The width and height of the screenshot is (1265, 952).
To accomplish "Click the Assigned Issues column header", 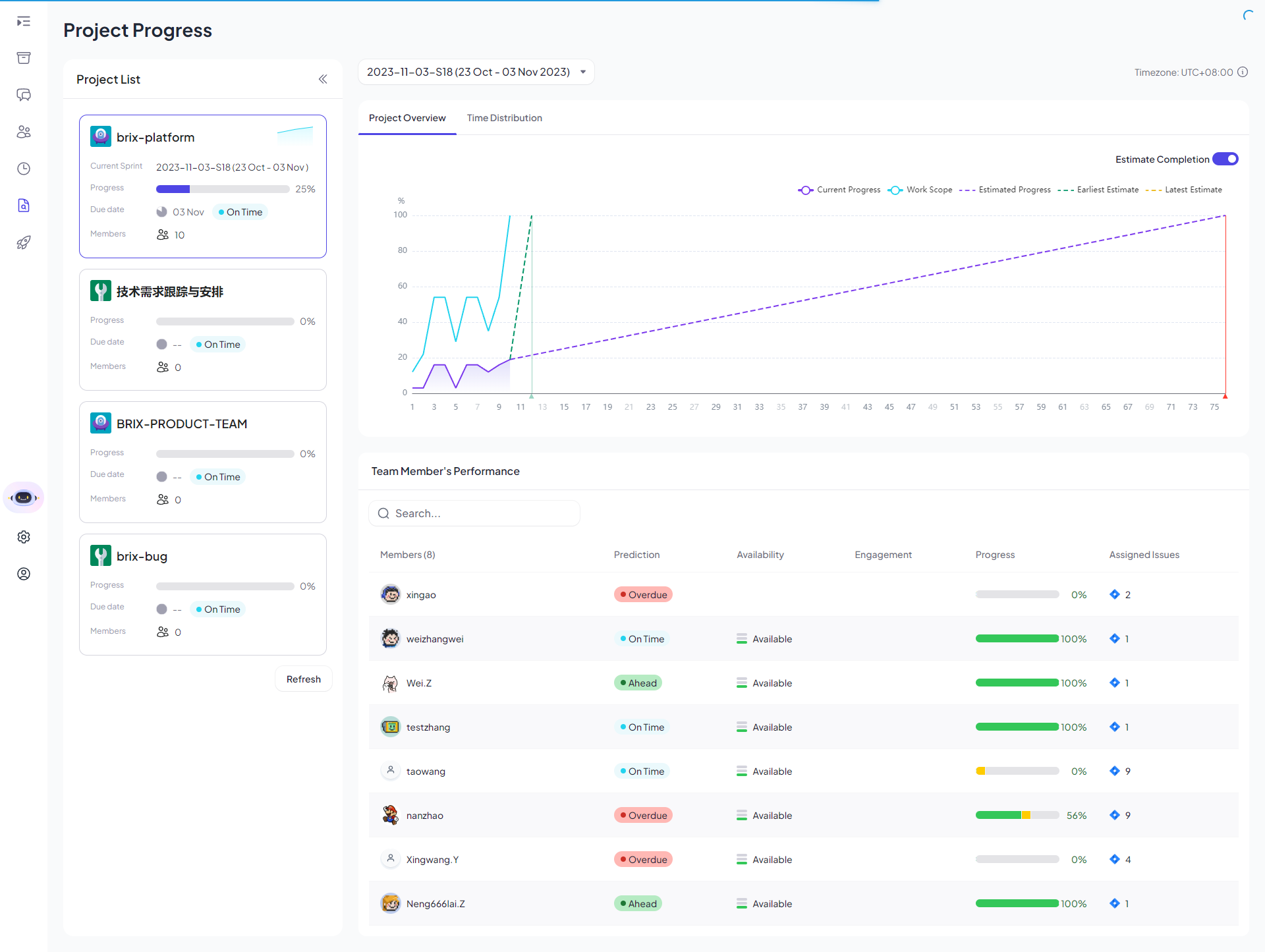I will (x=1144, y=555).
